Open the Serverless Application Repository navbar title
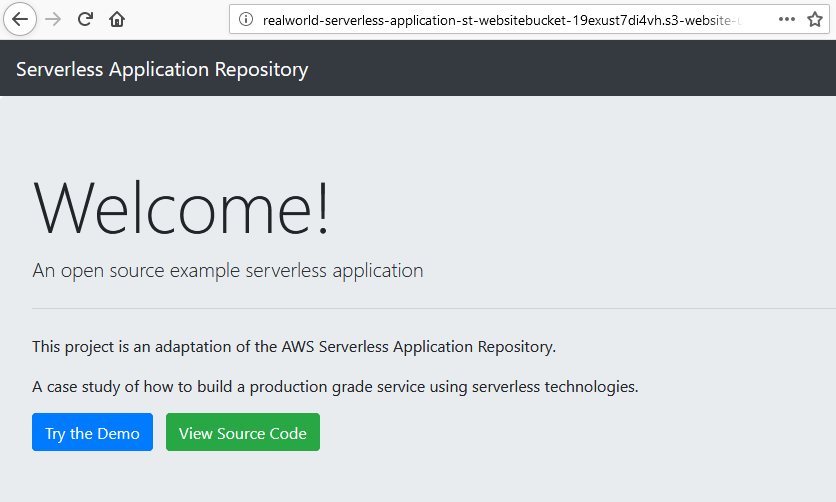The height and width of the screenshot is (502, 836). pyautogui.click(x=162, y=69)
